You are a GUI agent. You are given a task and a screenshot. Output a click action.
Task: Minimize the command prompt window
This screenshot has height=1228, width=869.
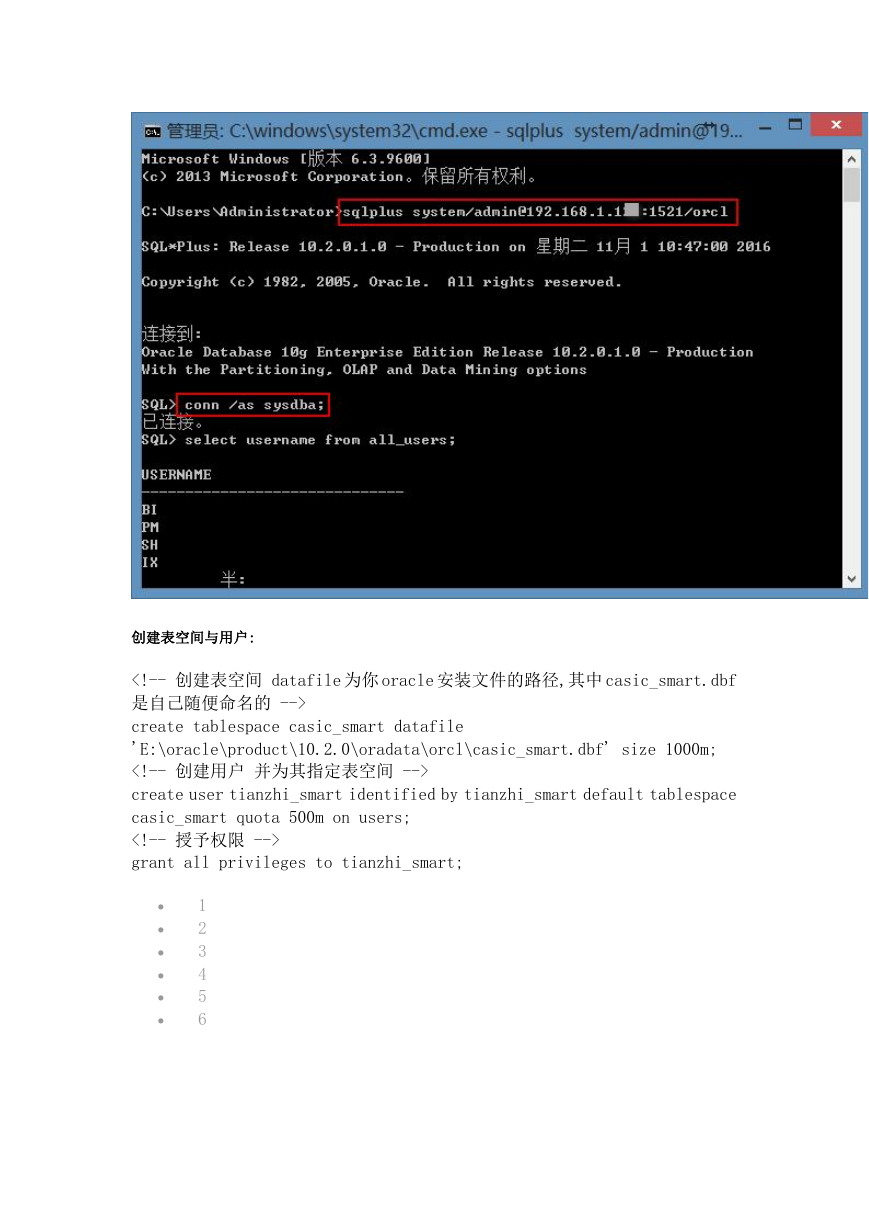(x=763, y=128)
